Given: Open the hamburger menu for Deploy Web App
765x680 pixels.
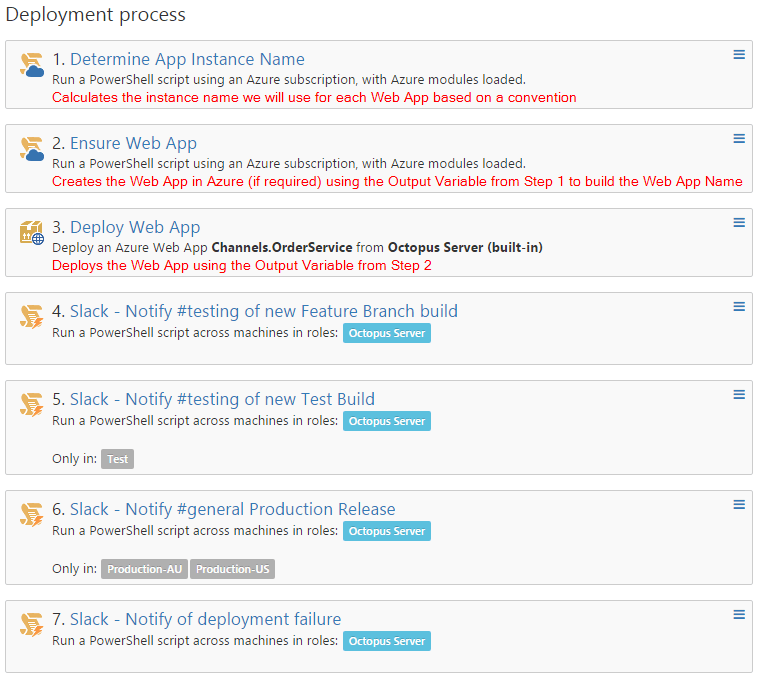Looking at the screenshot, I should (739, 222).
